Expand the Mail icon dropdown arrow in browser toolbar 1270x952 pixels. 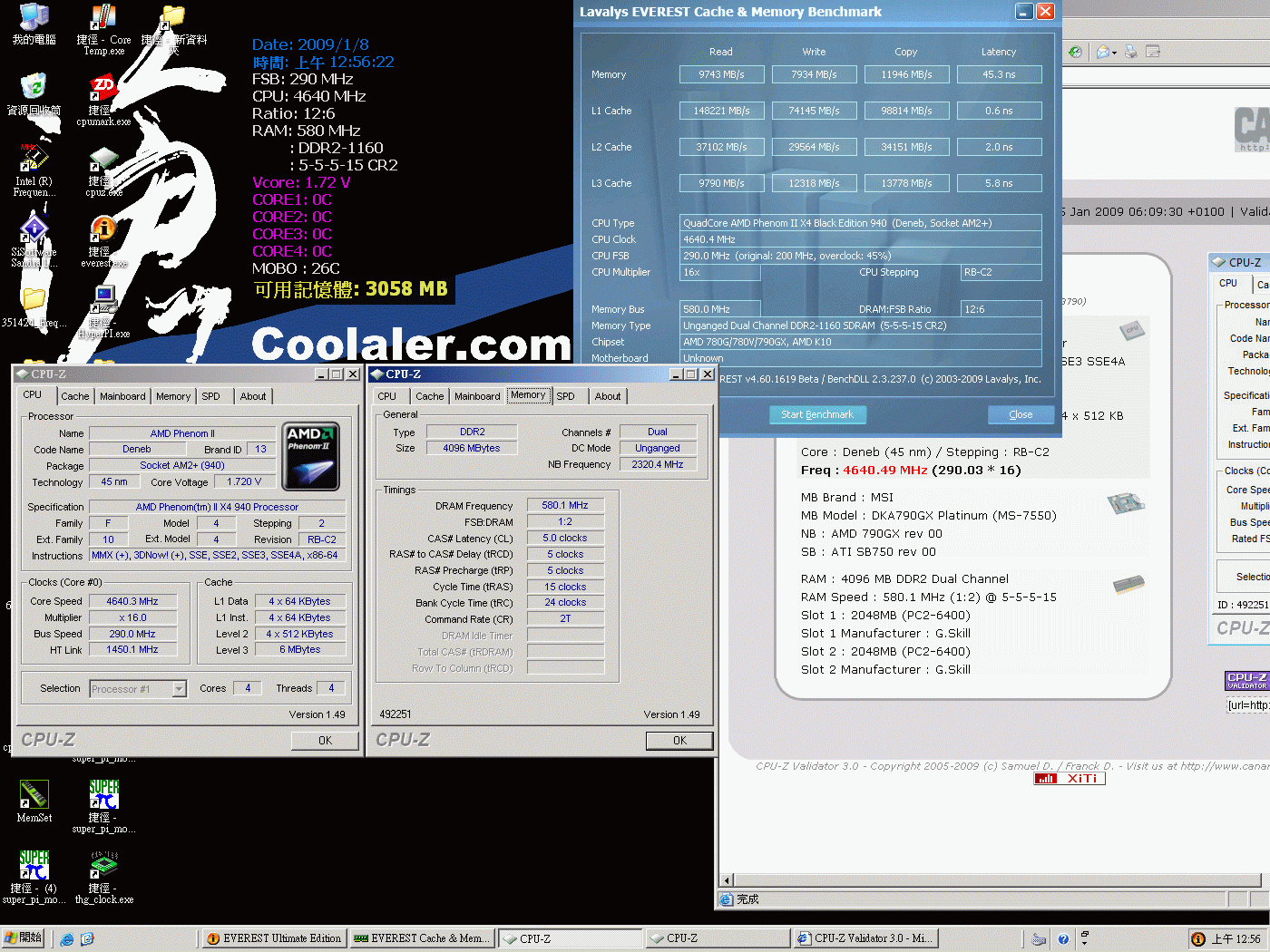click(x=1114, y=53)
